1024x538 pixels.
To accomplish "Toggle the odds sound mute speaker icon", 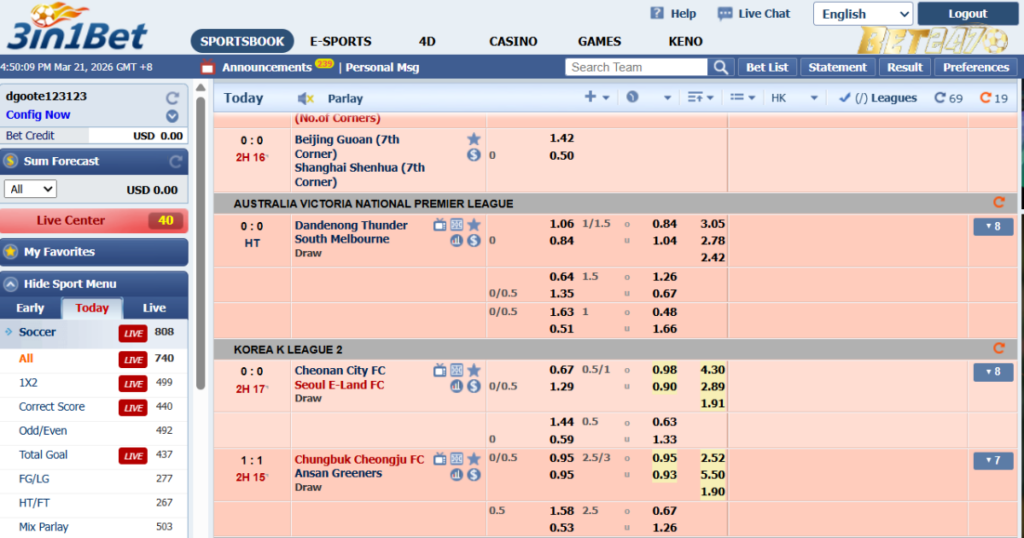I will 306,99.
